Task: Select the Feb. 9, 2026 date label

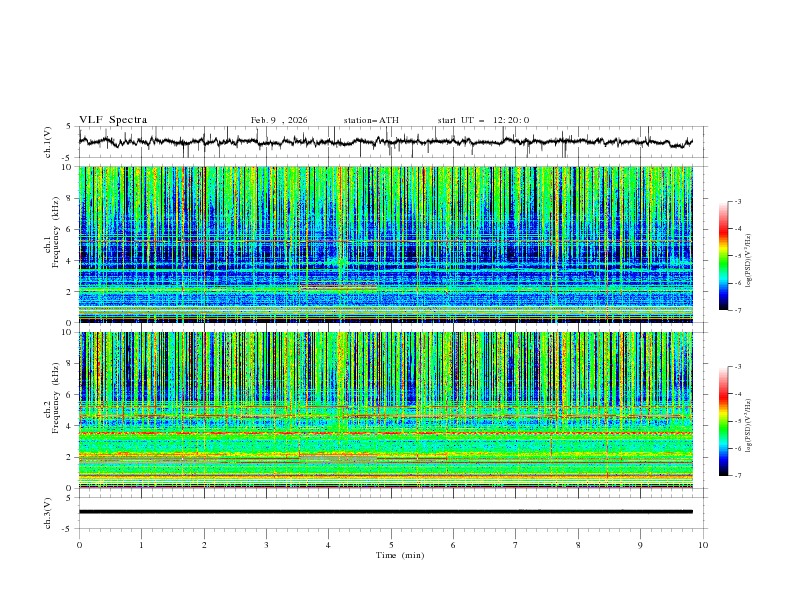Action: (x=279, y=120)
